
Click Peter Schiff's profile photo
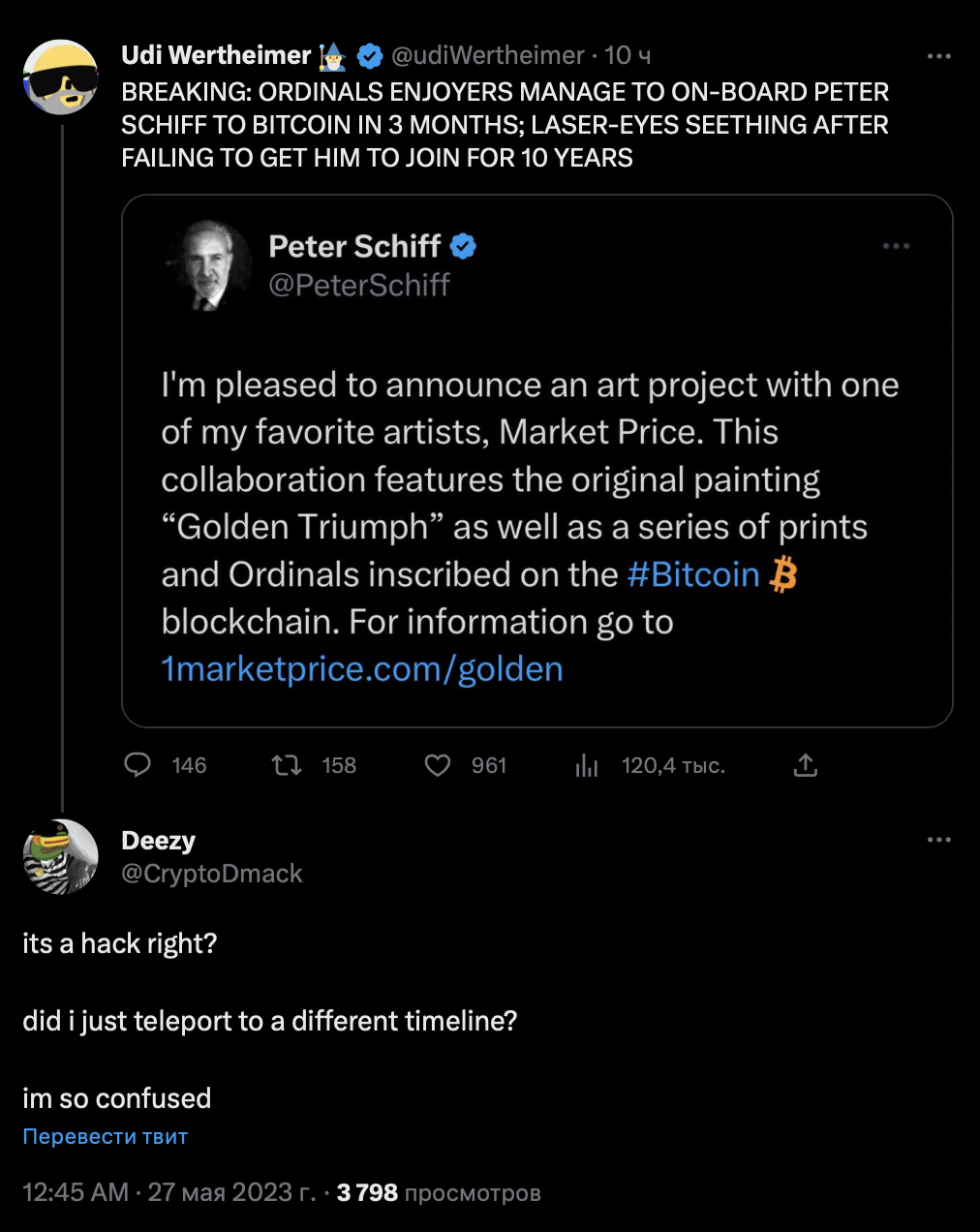click(211, 264)
